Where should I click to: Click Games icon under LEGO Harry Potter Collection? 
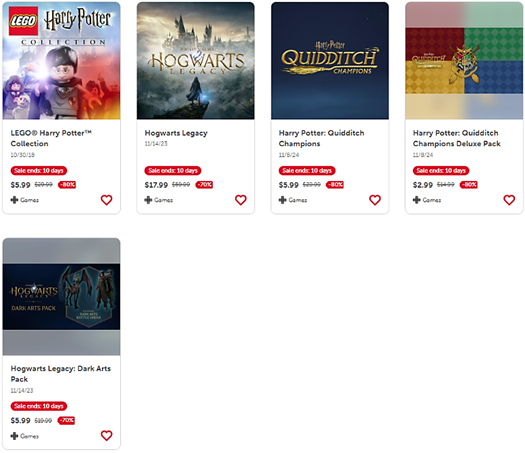[14, 200]
